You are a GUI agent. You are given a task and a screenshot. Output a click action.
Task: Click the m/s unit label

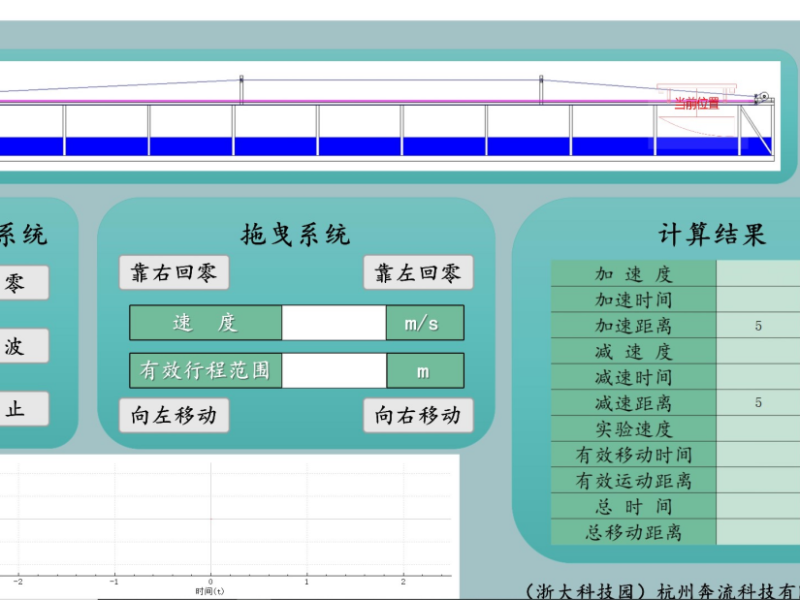425,322
